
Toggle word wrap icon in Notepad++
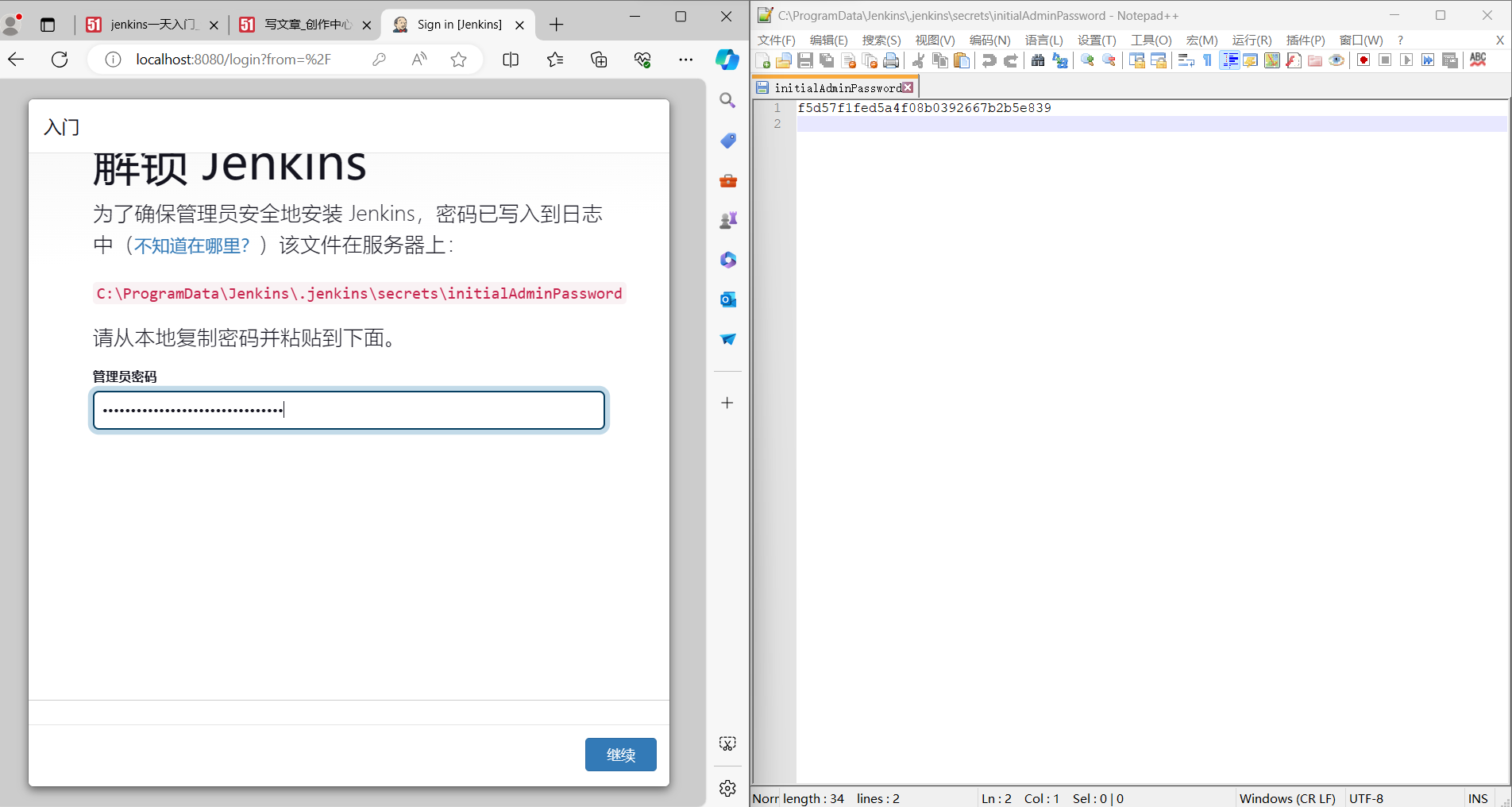1186,60
